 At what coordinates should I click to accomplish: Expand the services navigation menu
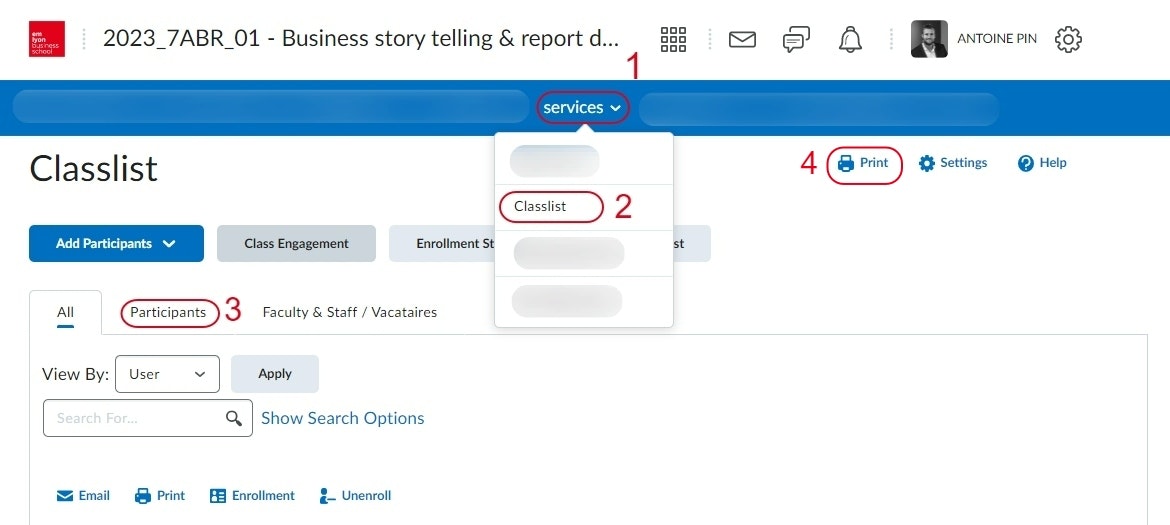(x=583, y=107)
